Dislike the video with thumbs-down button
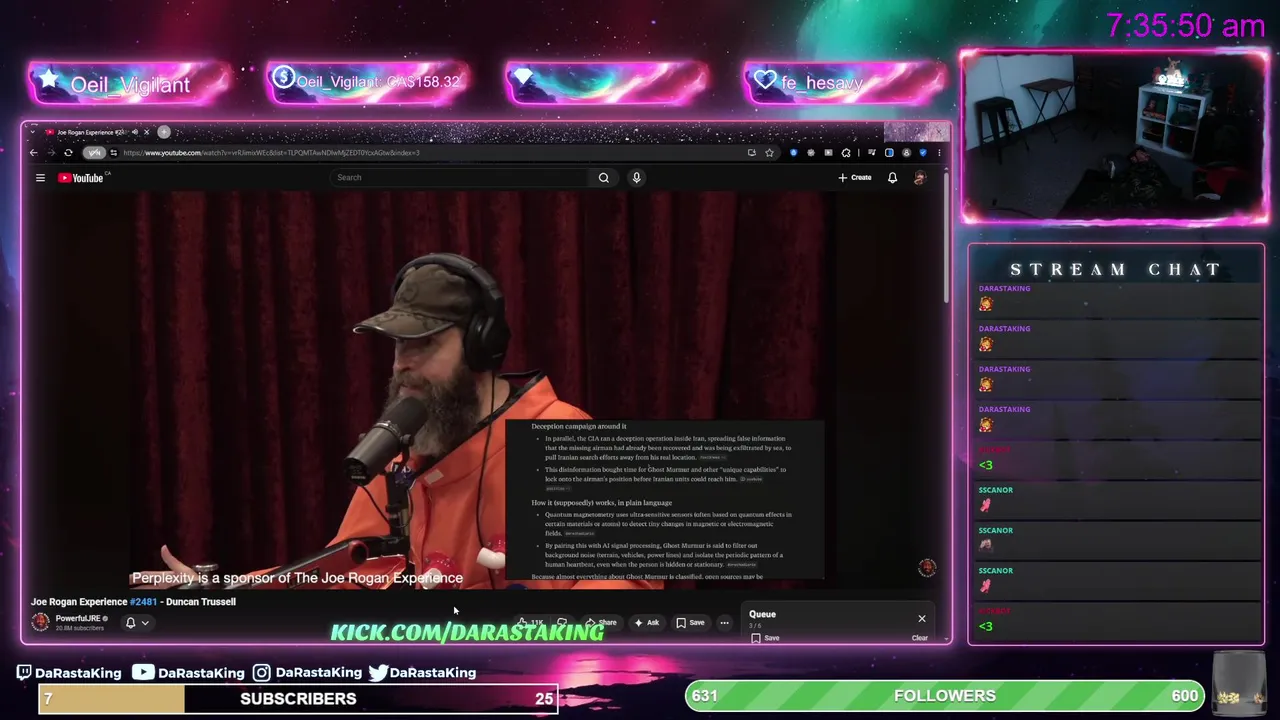Viewport: 1280px width, 720px height. (562, 623)
